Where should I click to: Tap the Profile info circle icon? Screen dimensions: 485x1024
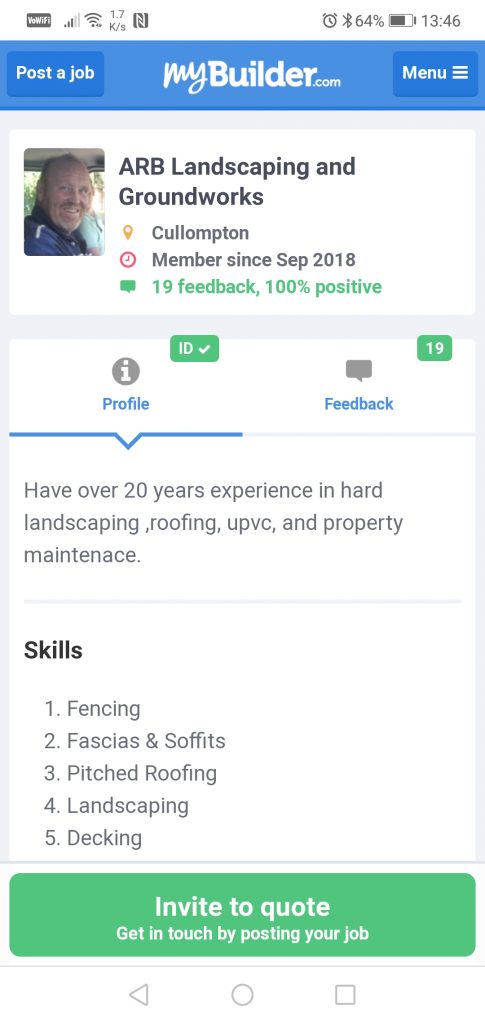point(126,372)
